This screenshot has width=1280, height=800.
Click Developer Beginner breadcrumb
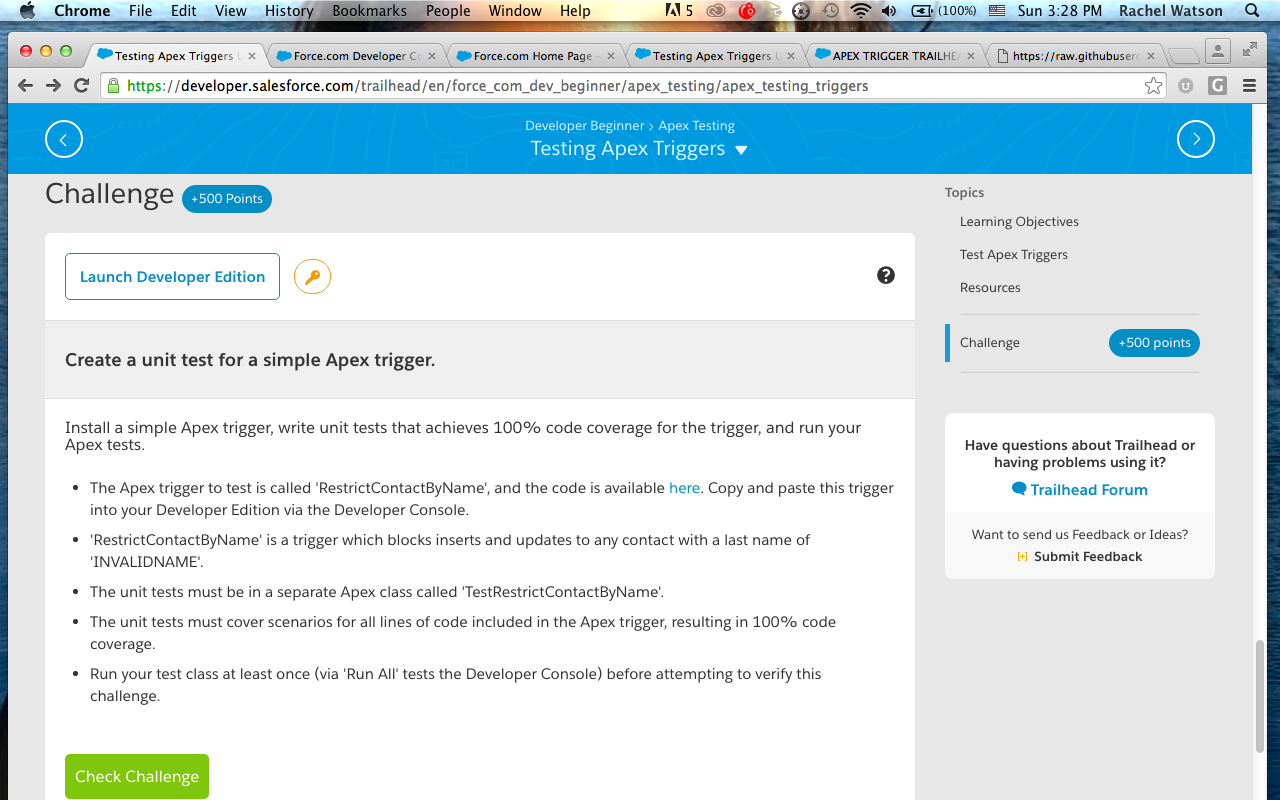point(584,126)
